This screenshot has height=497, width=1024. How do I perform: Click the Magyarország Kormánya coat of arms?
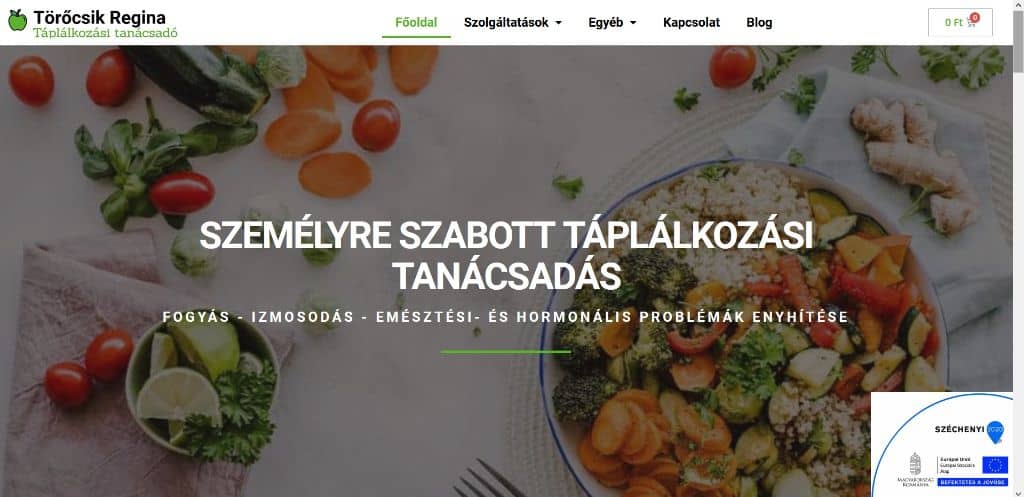coord(916,465)
